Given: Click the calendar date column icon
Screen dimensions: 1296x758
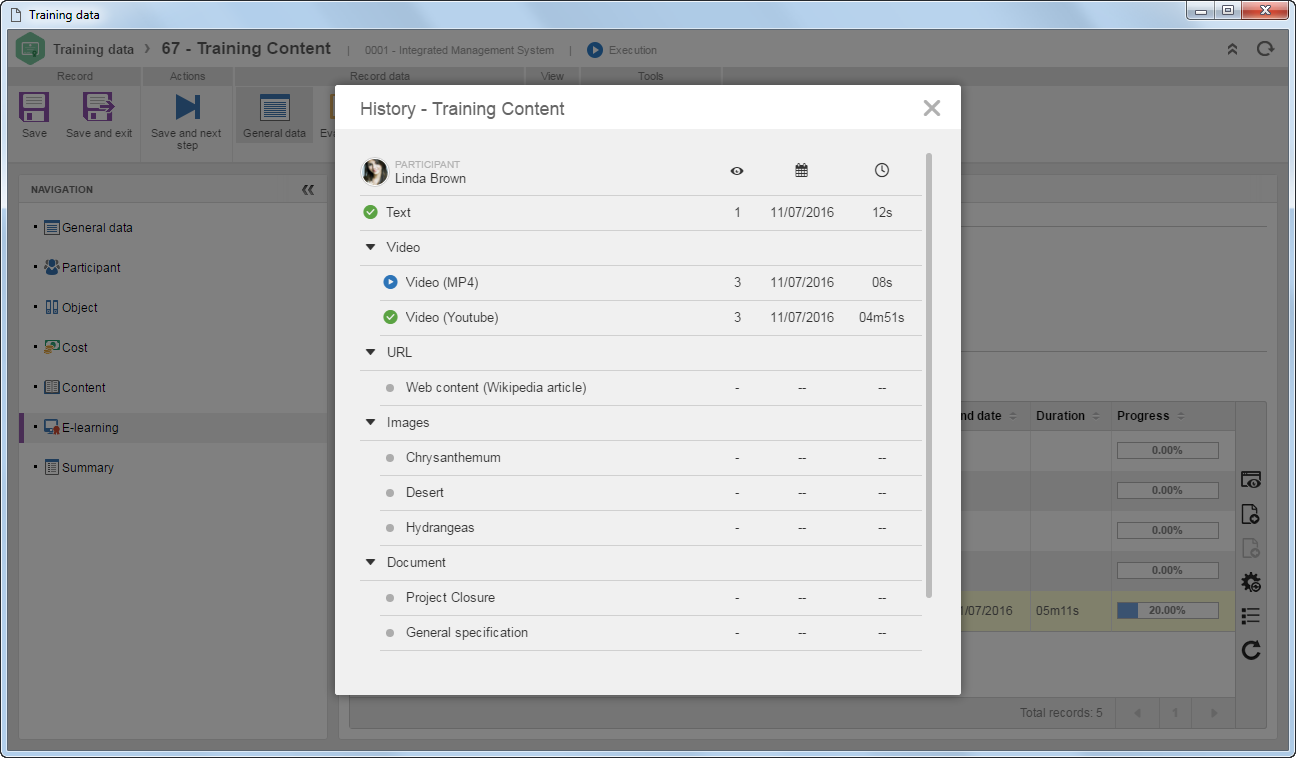Looking at the screenshot, I should pos(802,171).
